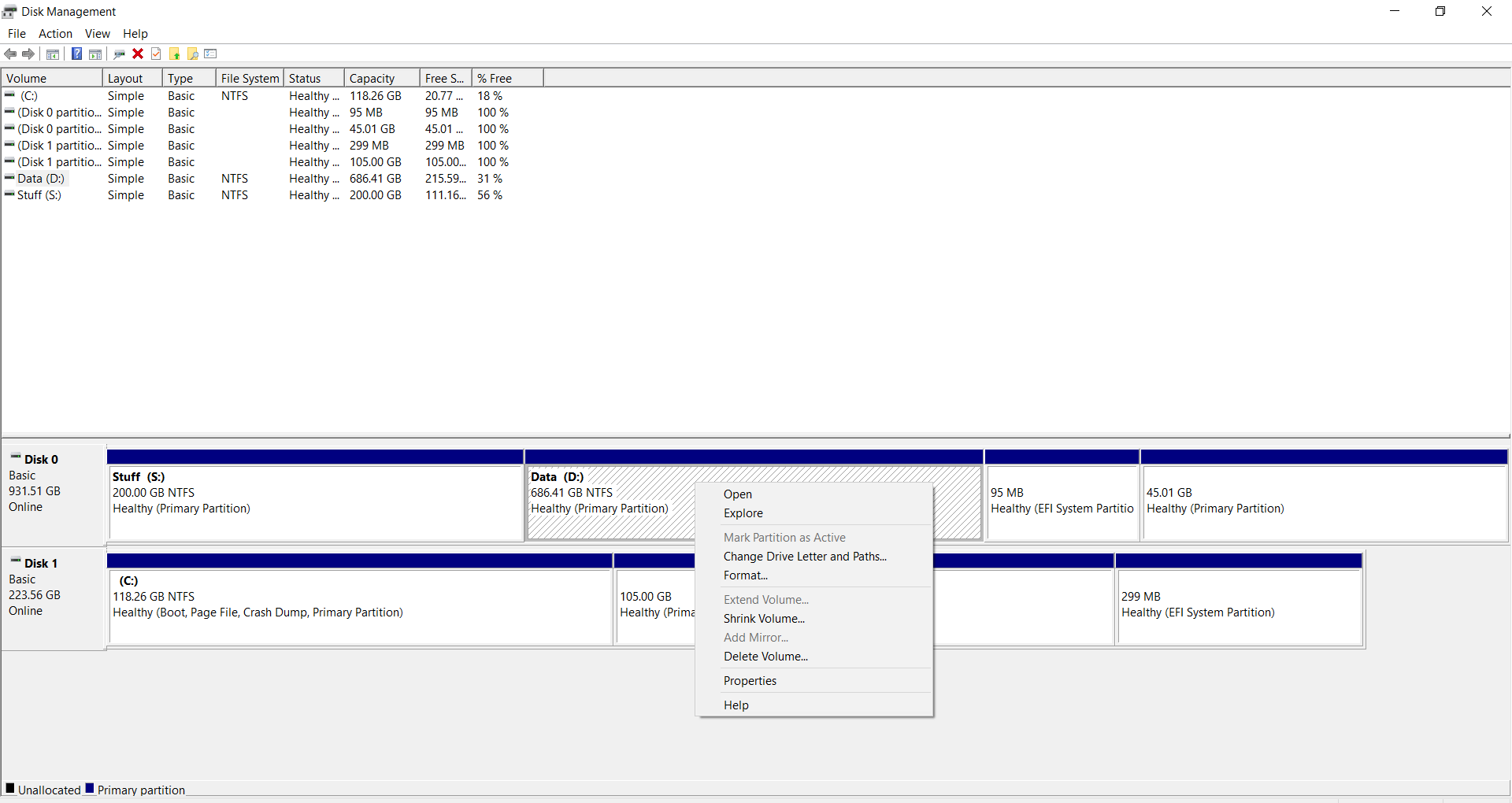Click the blue Help question mark toolbar icon
Screen dimensions: 1512x803
(x=76, y=54)
